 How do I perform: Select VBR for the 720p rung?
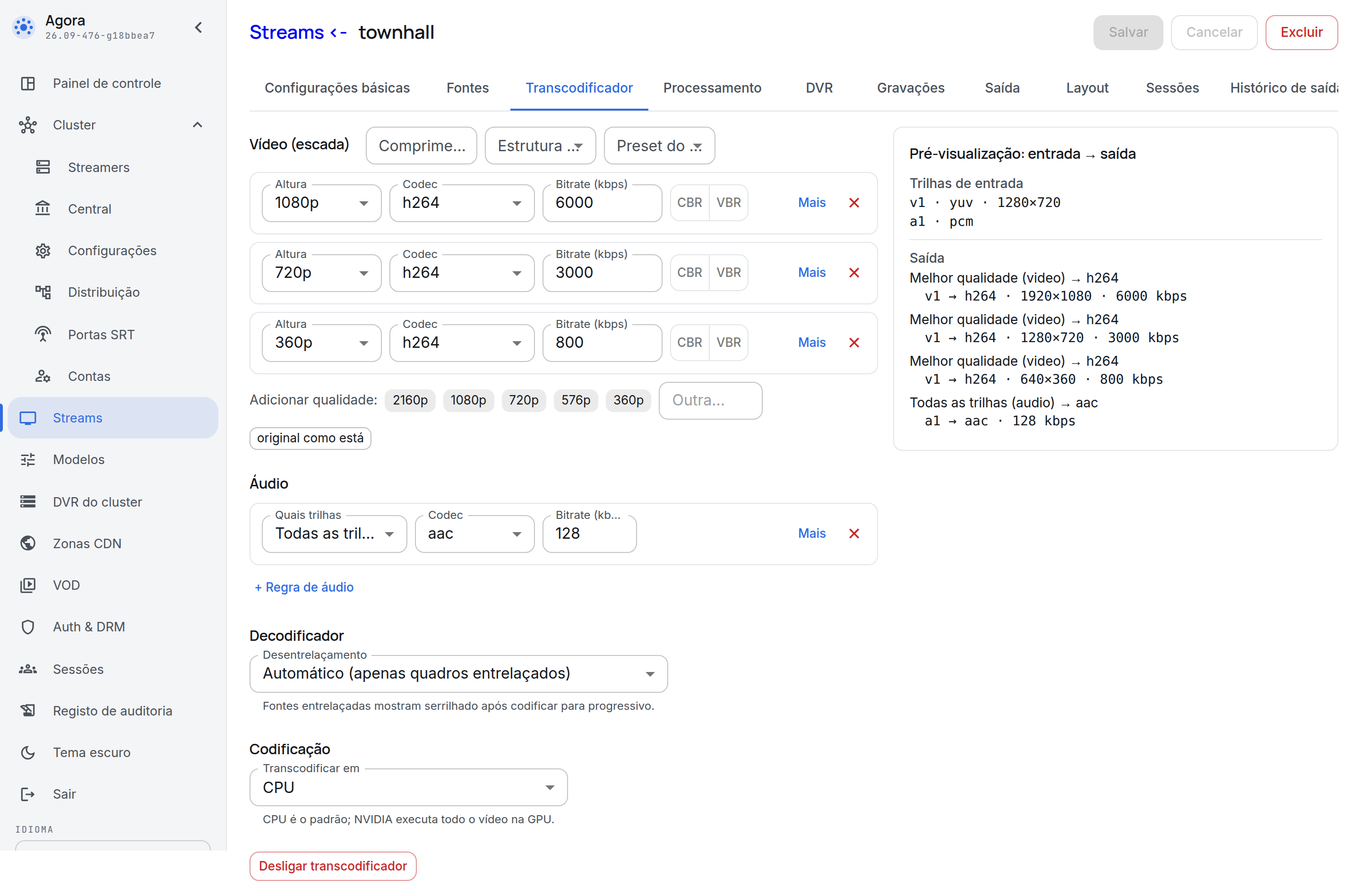tap(729, 273)
